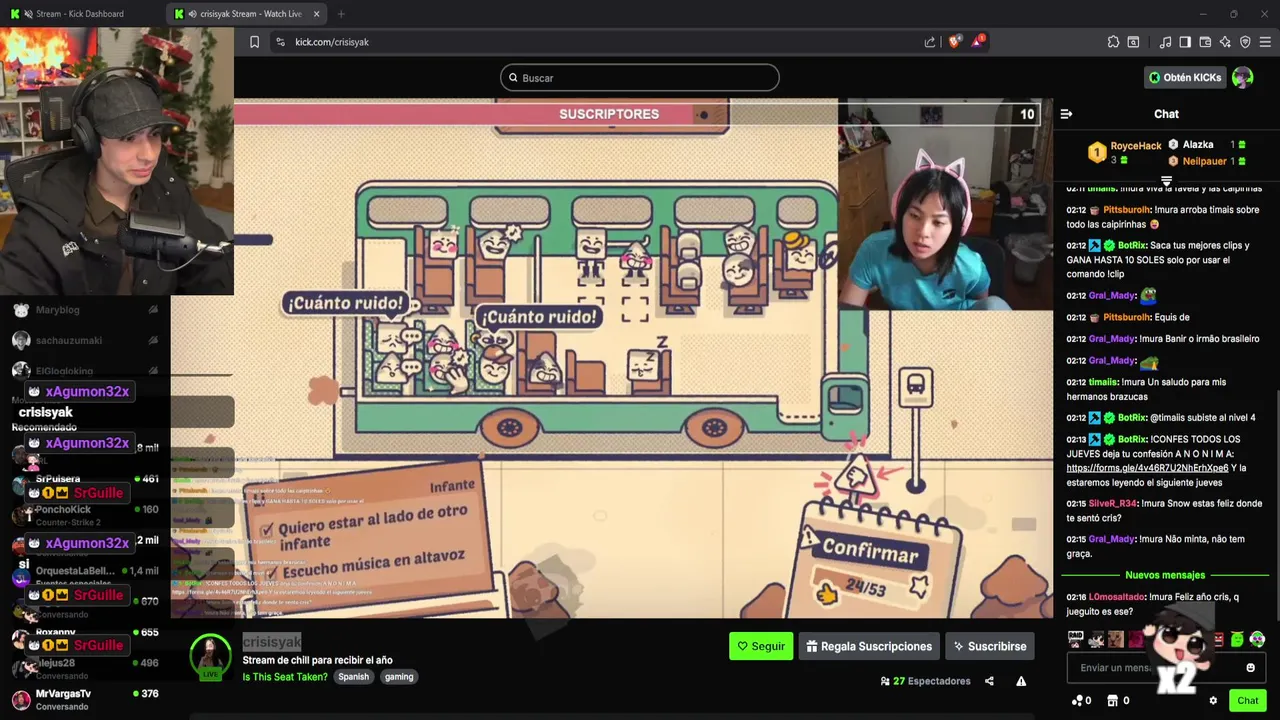Click the Obtén KICKs button
The width and height of the screenshot is (1280, 720).
[1186, 77]
